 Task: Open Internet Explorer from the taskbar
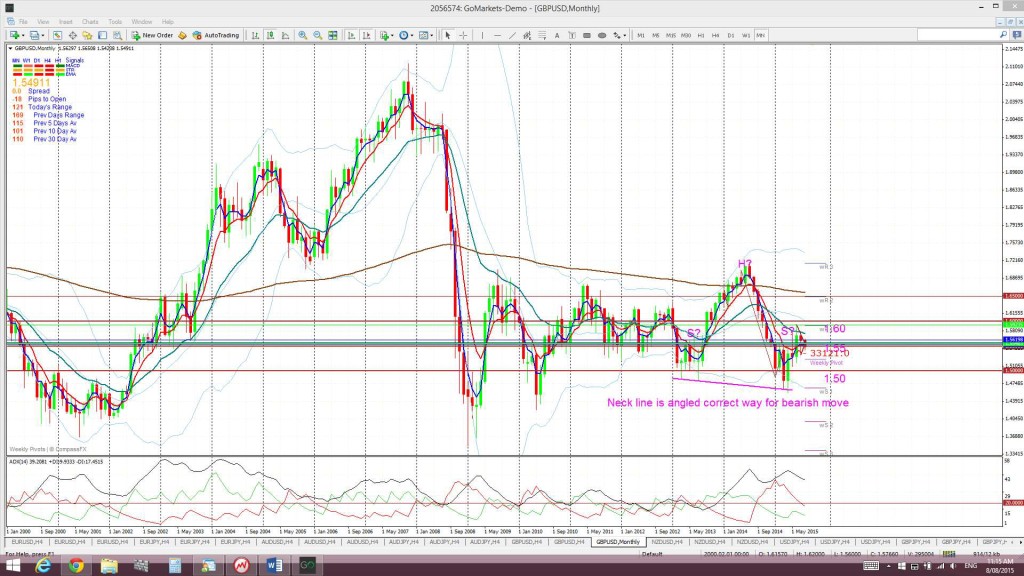(x=44, y=566)
